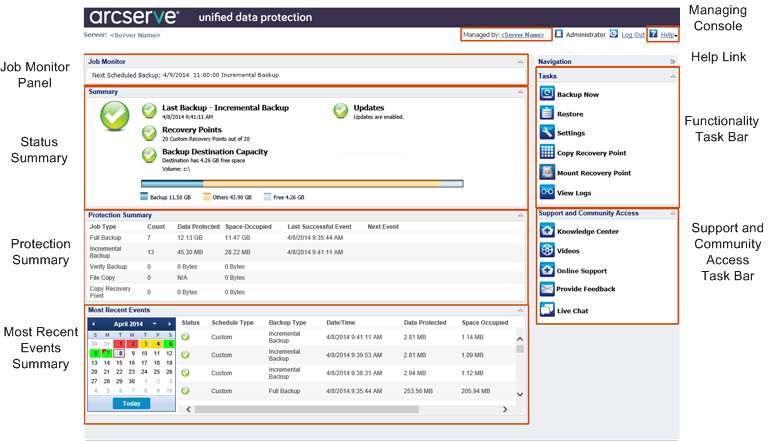This screenshot has width=769, height=441.
Task: Select April 8 on the calendar
Action: [119, 352]
